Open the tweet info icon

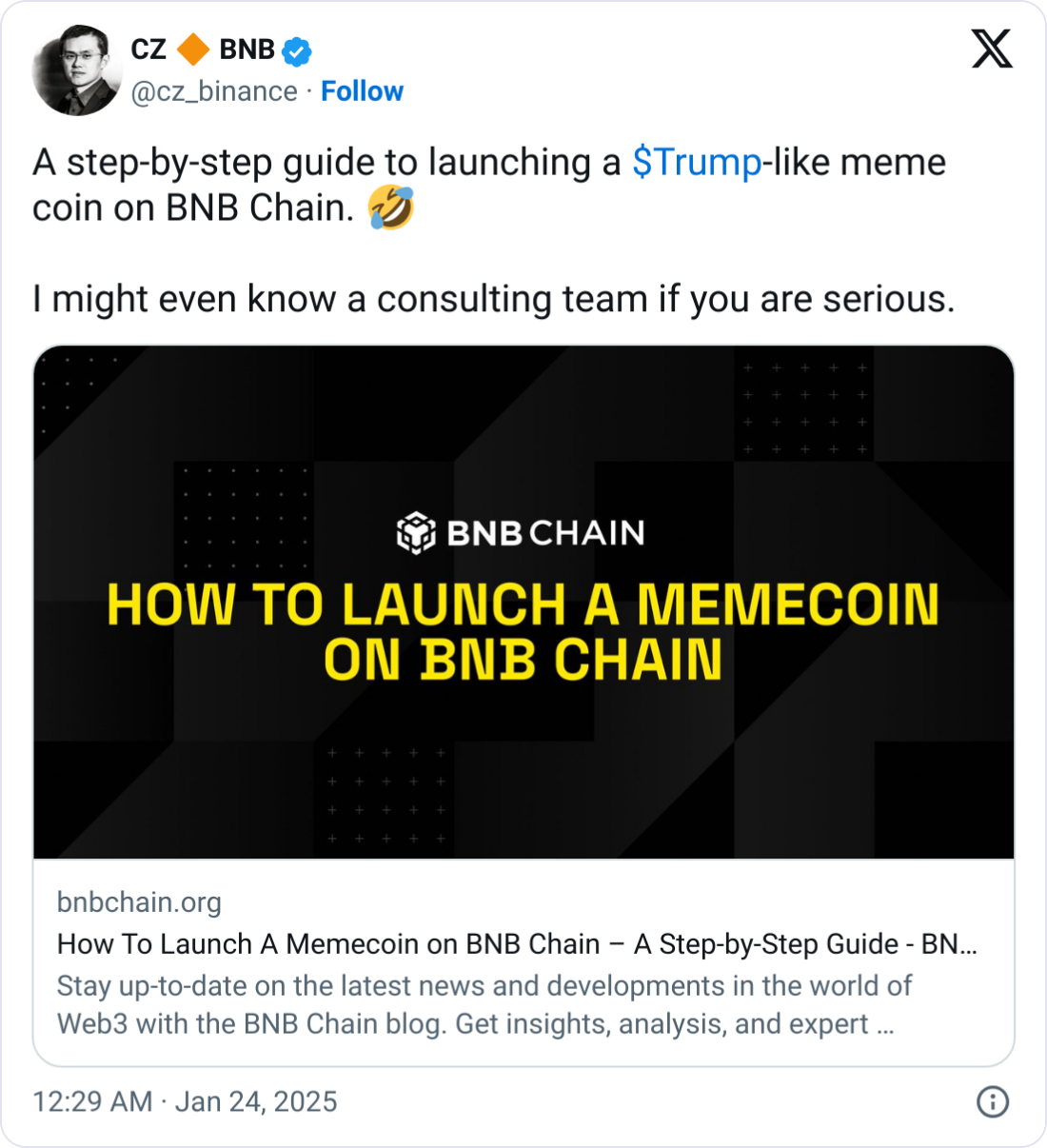(x=993, y=1101)
